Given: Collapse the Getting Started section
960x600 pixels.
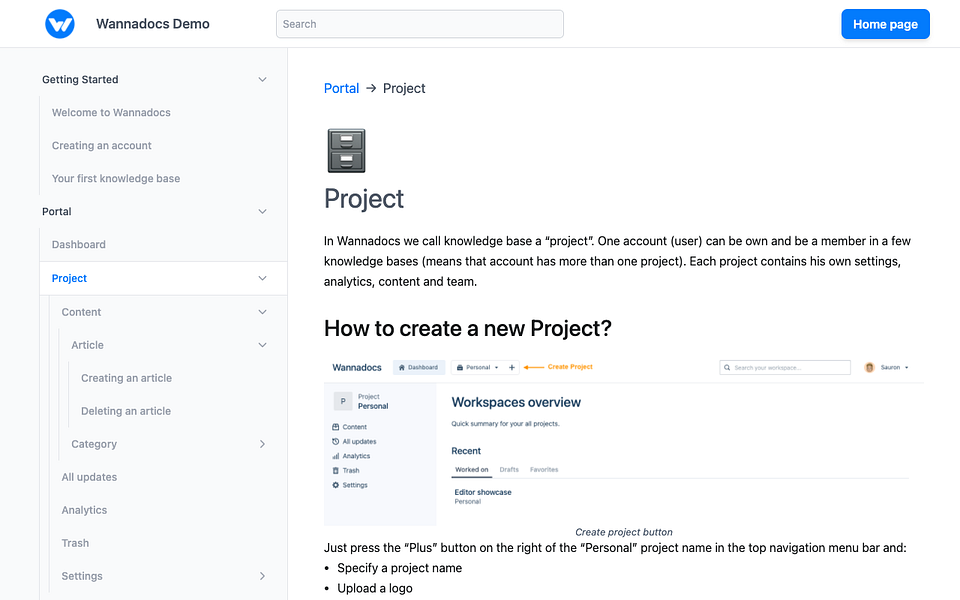Looking at the screenshot, I should pyautogui.click(x=262, y=79).
